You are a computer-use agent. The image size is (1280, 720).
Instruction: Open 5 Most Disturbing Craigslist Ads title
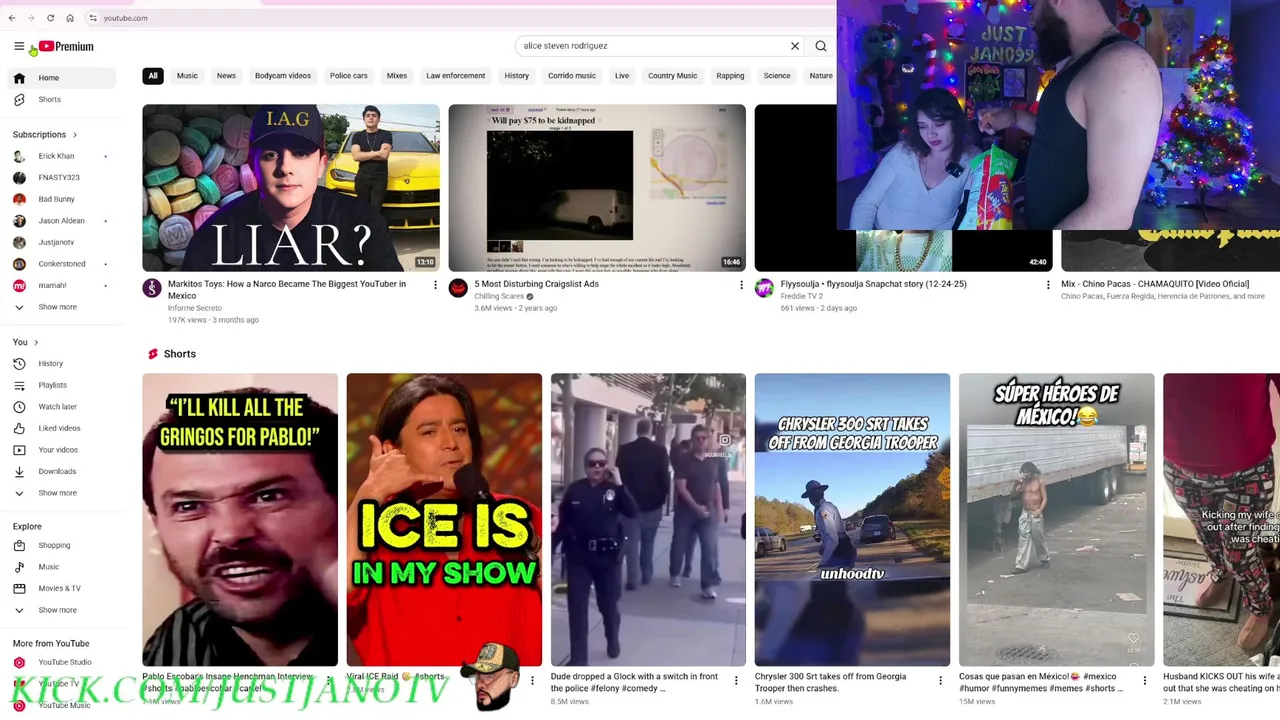tap(536, 284)
